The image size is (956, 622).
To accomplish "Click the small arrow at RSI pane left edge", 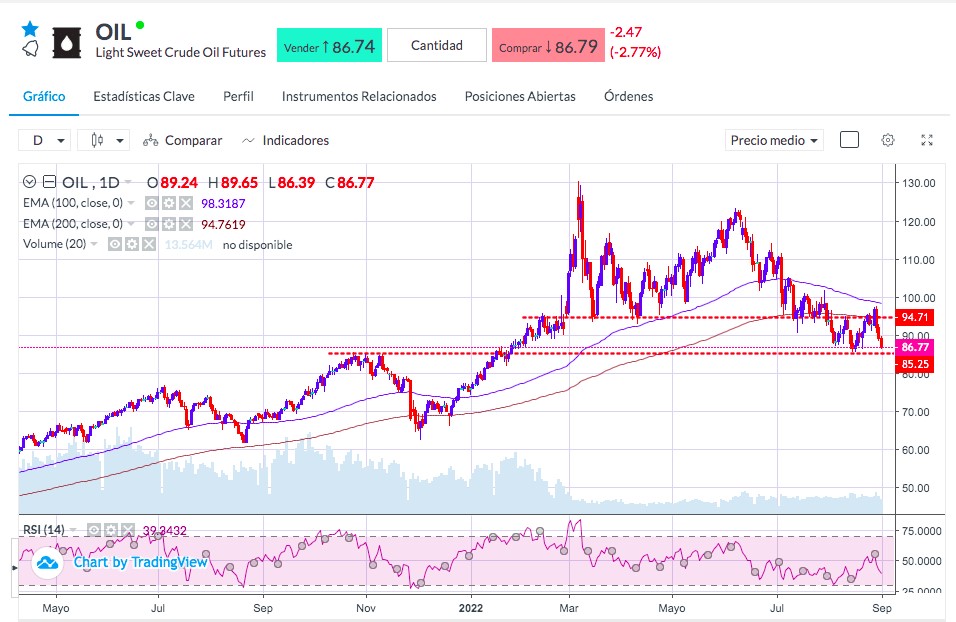I will [x=15, y=568].
